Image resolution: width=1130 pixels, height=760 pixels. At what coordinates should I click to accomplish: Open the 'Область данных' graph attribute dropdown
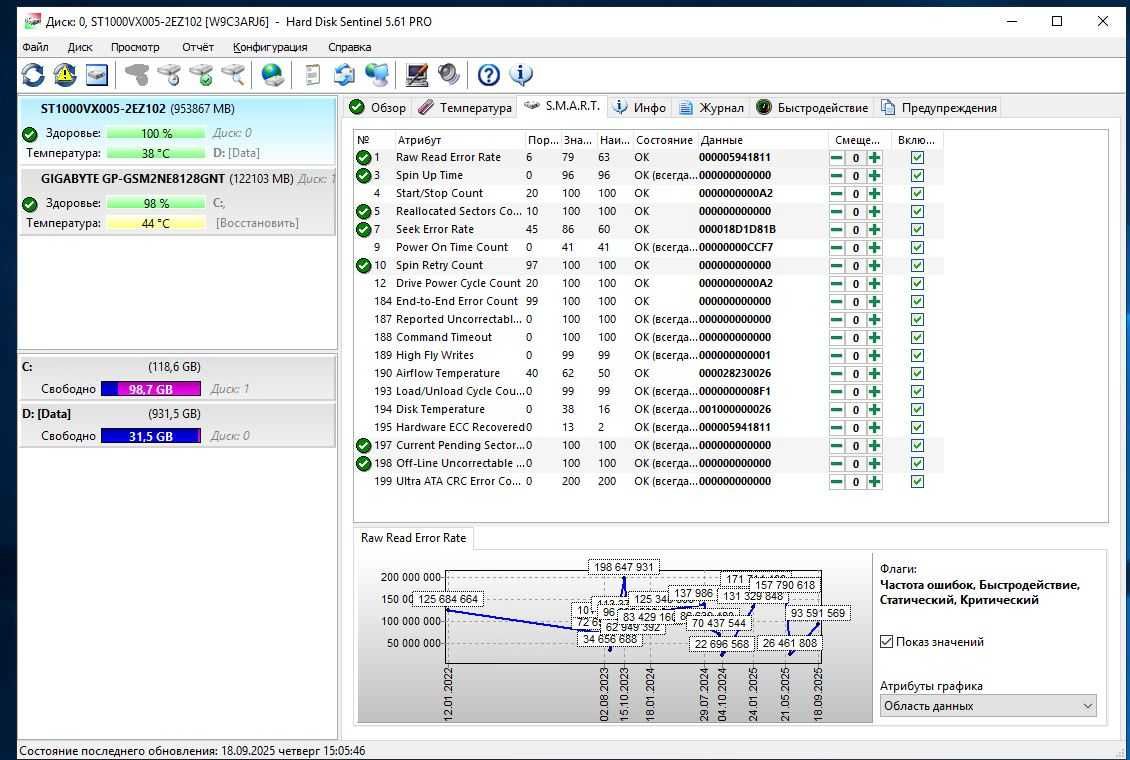(x=988, y=706)
